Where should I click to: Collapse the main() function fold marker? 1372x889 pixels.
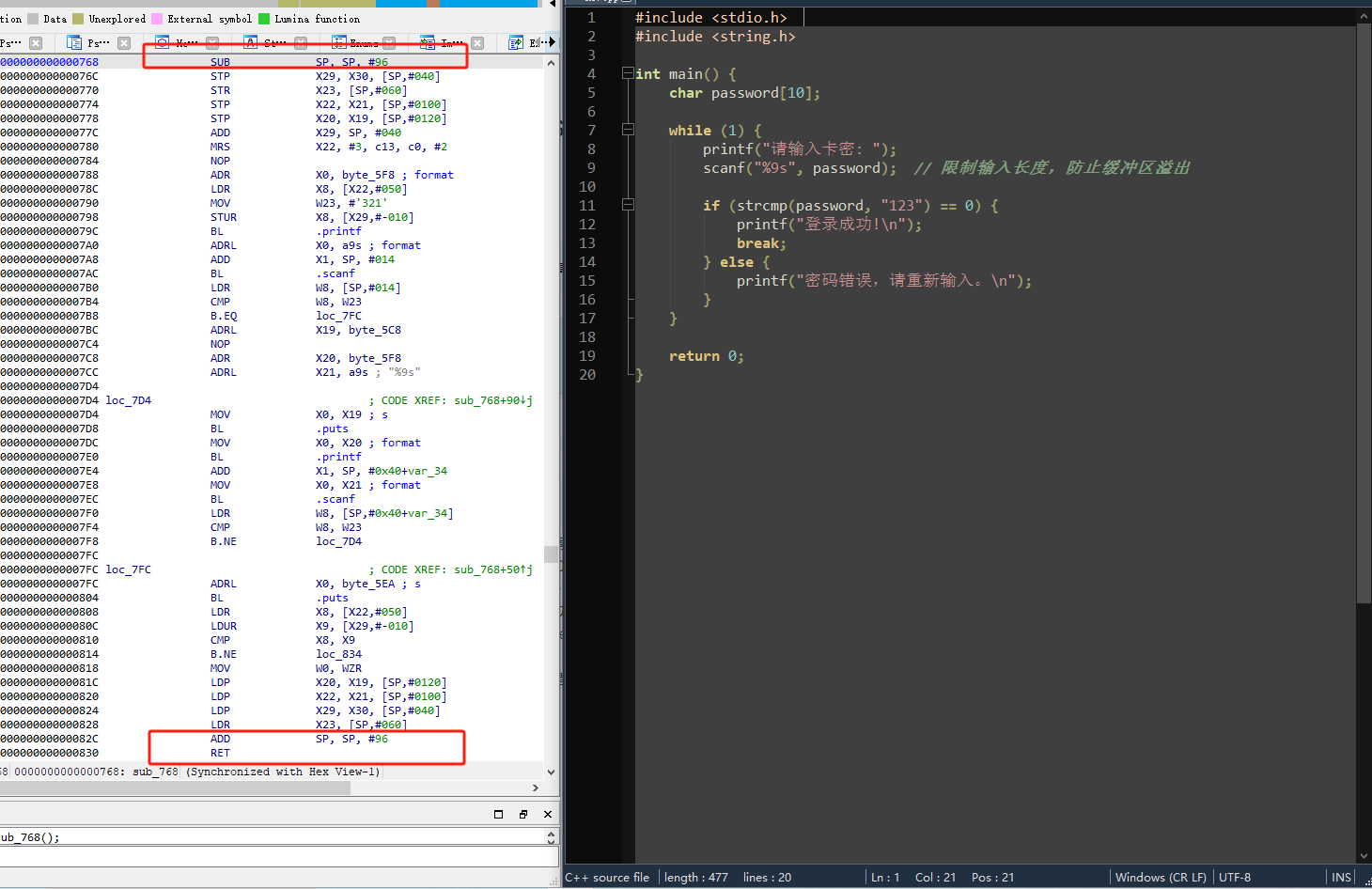tap(628, 73)
